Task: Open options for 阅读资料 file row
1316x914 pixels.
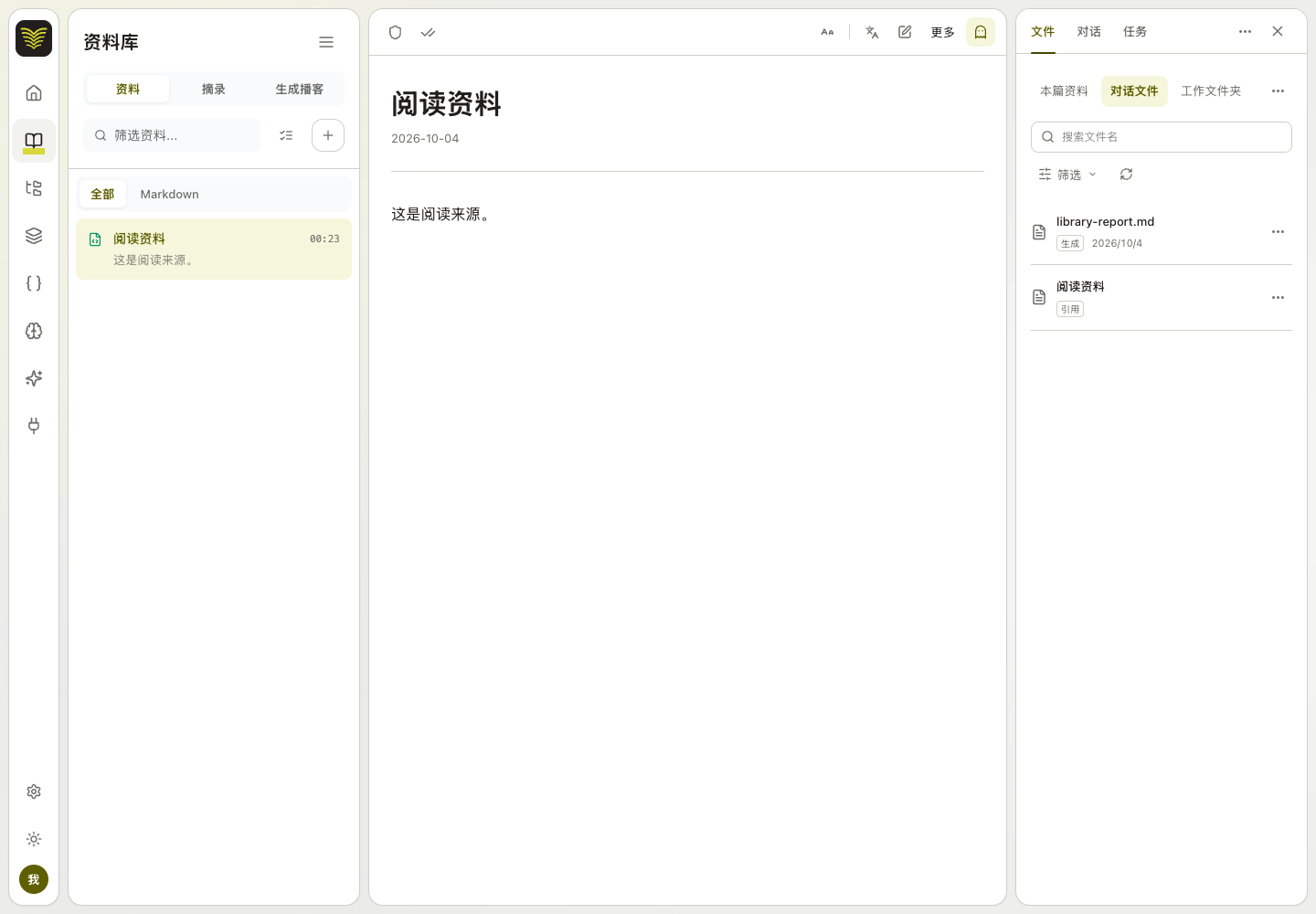Action: pos(1278,298)
